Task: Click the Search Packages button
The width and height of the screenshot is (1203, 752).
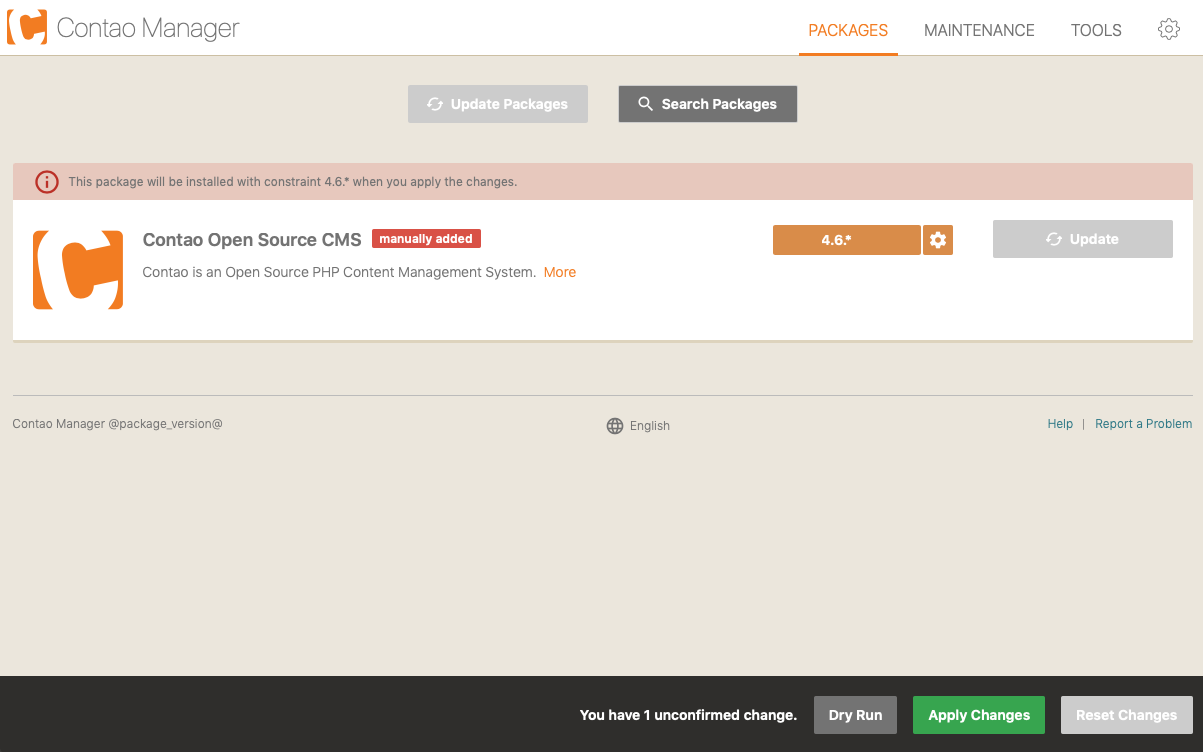Action: [708, 104]
